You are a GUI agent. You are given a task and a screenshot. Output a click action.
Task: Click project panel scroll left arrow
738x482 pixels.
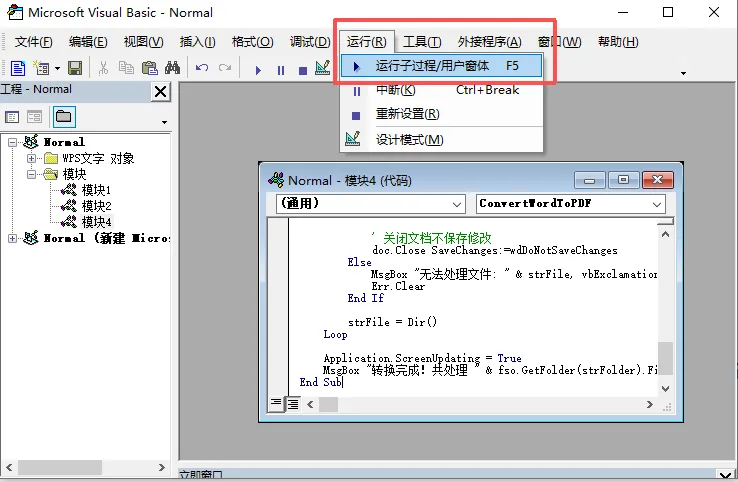pos(9,467)
